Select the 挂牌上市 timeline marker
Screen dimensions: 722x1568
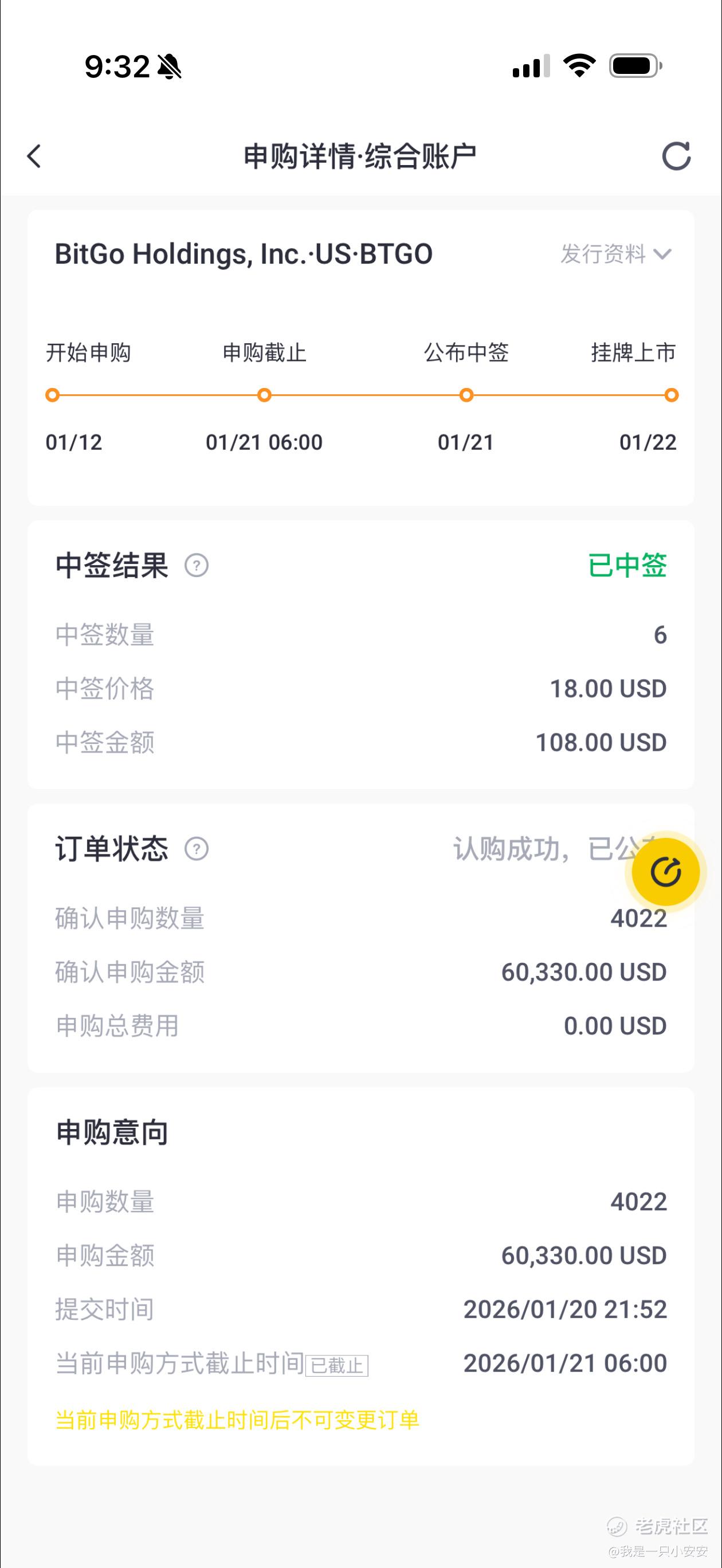point(671,395)
